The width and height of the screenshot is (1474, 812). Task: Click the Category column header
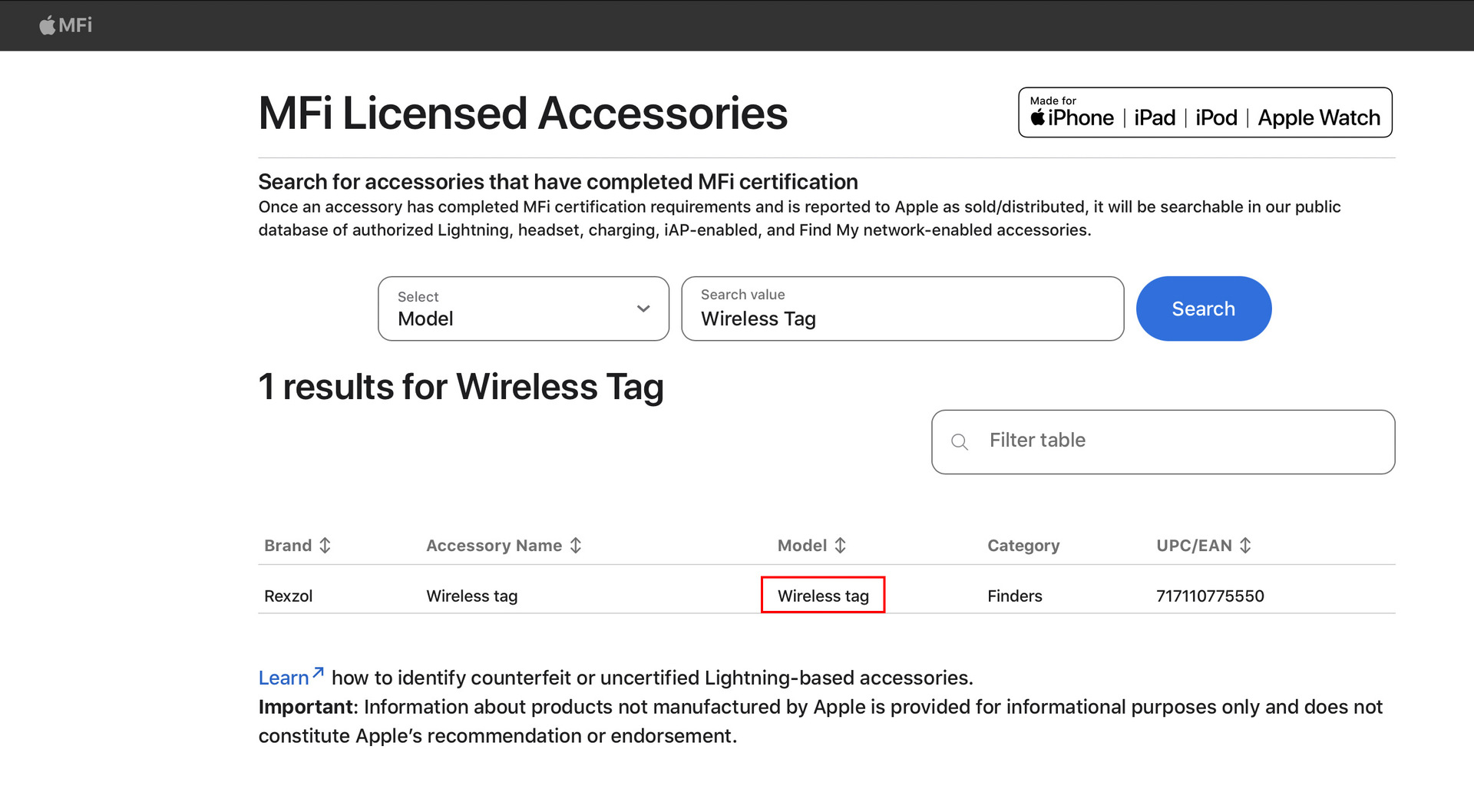click(1023, 546)
